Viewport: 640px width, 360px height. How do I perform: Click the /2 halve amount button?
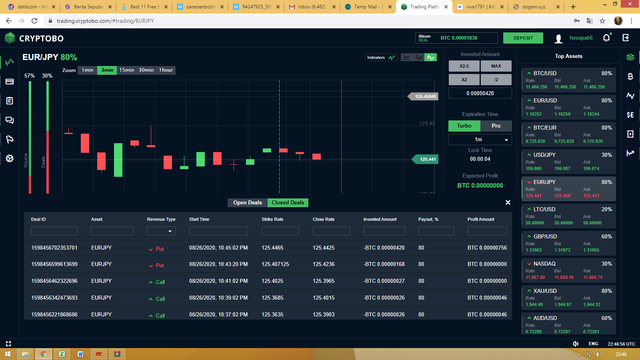coord(496,80)
